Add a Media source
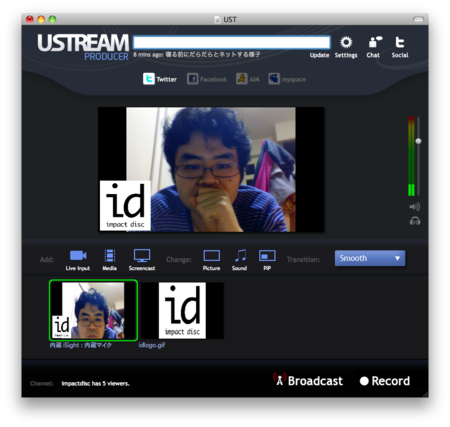450x427 pixels. (109, 260)
